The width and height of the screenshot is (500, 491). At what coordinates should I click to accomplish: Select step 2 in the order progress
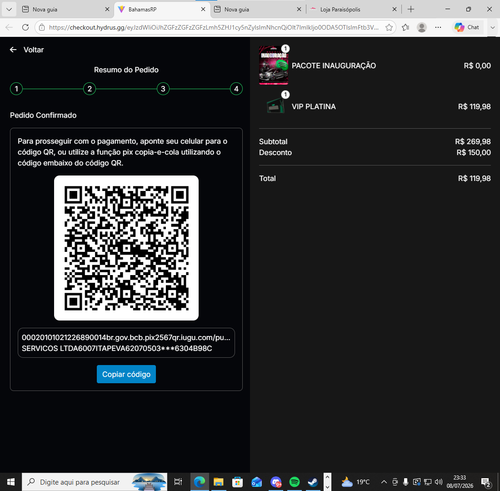89,89
